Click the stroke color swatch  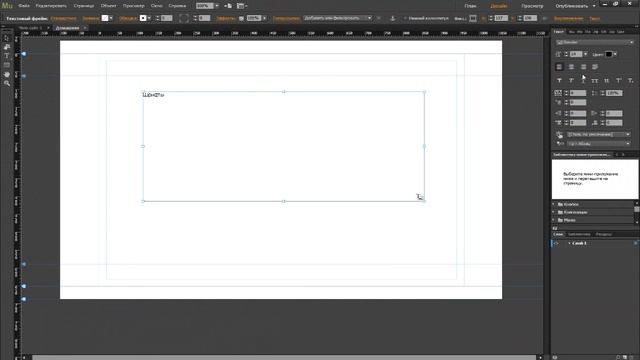143,18
